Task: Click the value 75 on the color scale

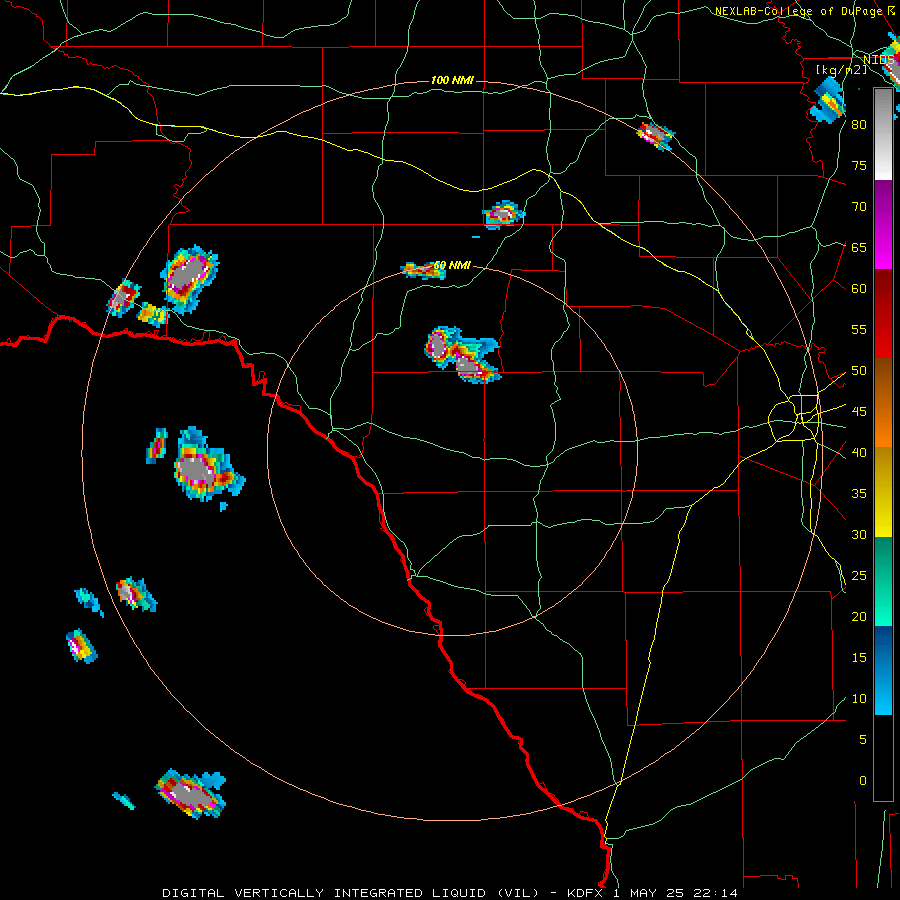Action: coord(859,165)
